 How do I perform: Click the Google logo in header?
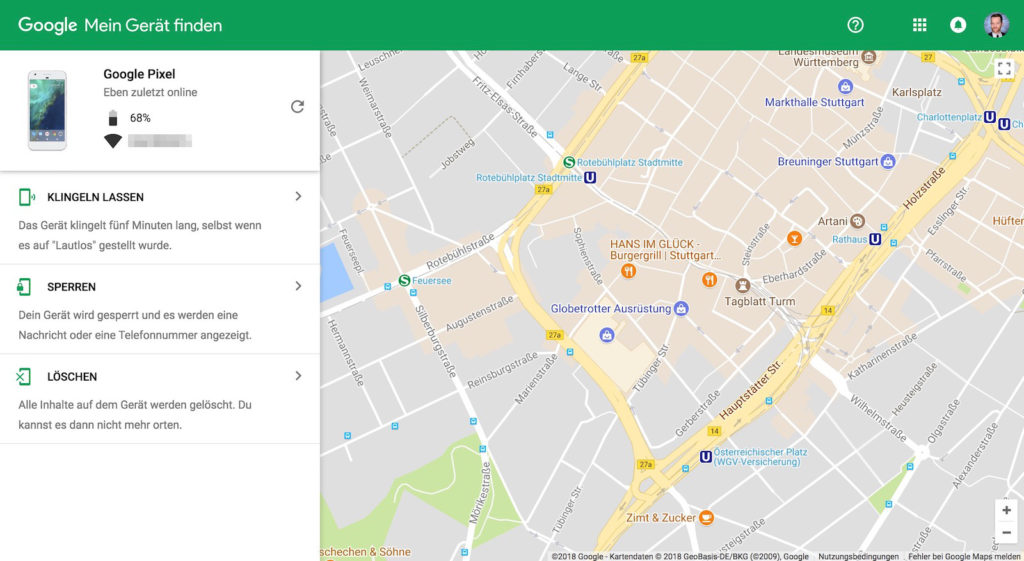(x=48, y=25)
